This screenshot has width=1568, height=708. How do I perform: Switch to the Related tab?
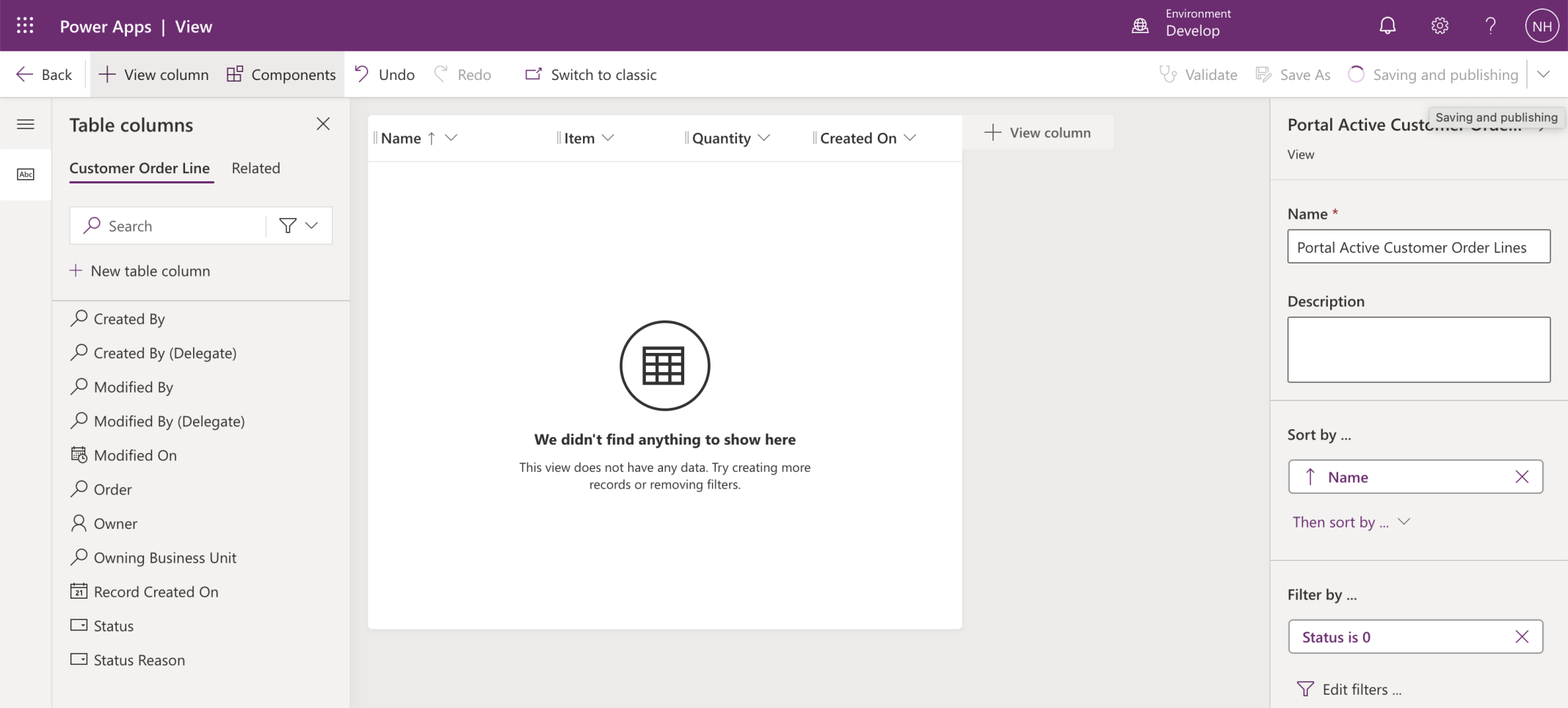click(x=255, y=168)
